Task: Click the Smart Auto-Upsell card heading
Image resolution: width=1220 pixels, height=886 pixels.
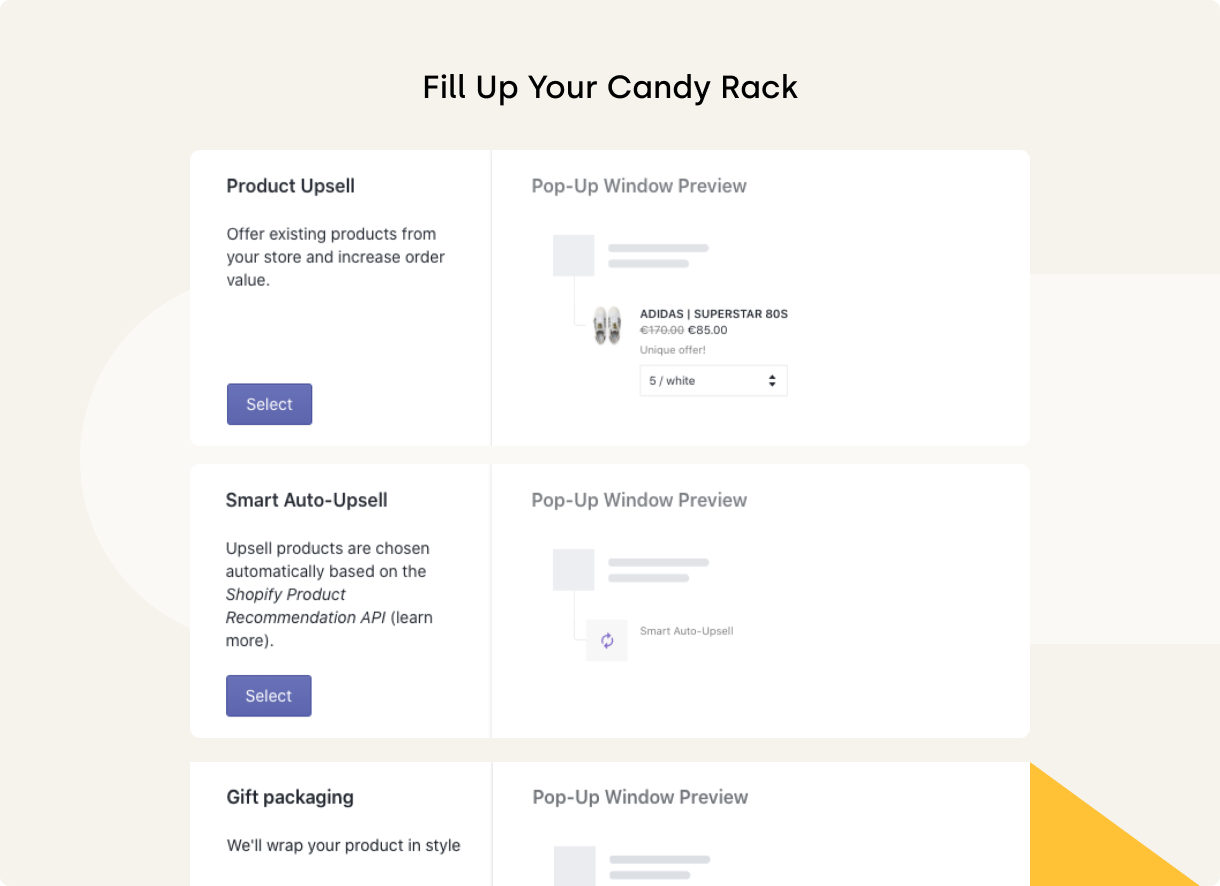Action: tap(306, 500)
